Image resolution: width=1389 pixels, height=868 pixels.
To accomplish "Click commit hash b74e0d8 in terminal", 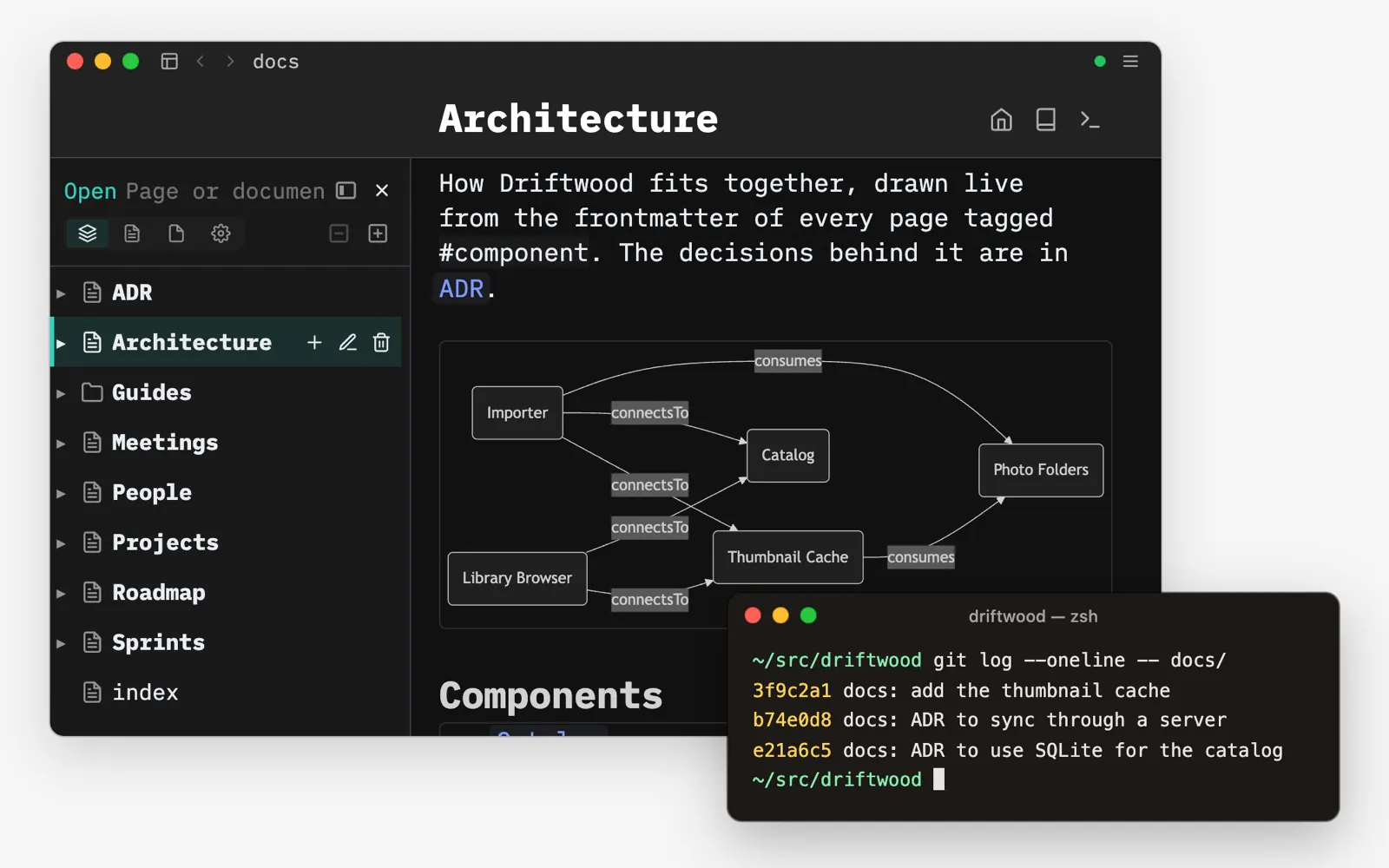I will pos(792,720).
